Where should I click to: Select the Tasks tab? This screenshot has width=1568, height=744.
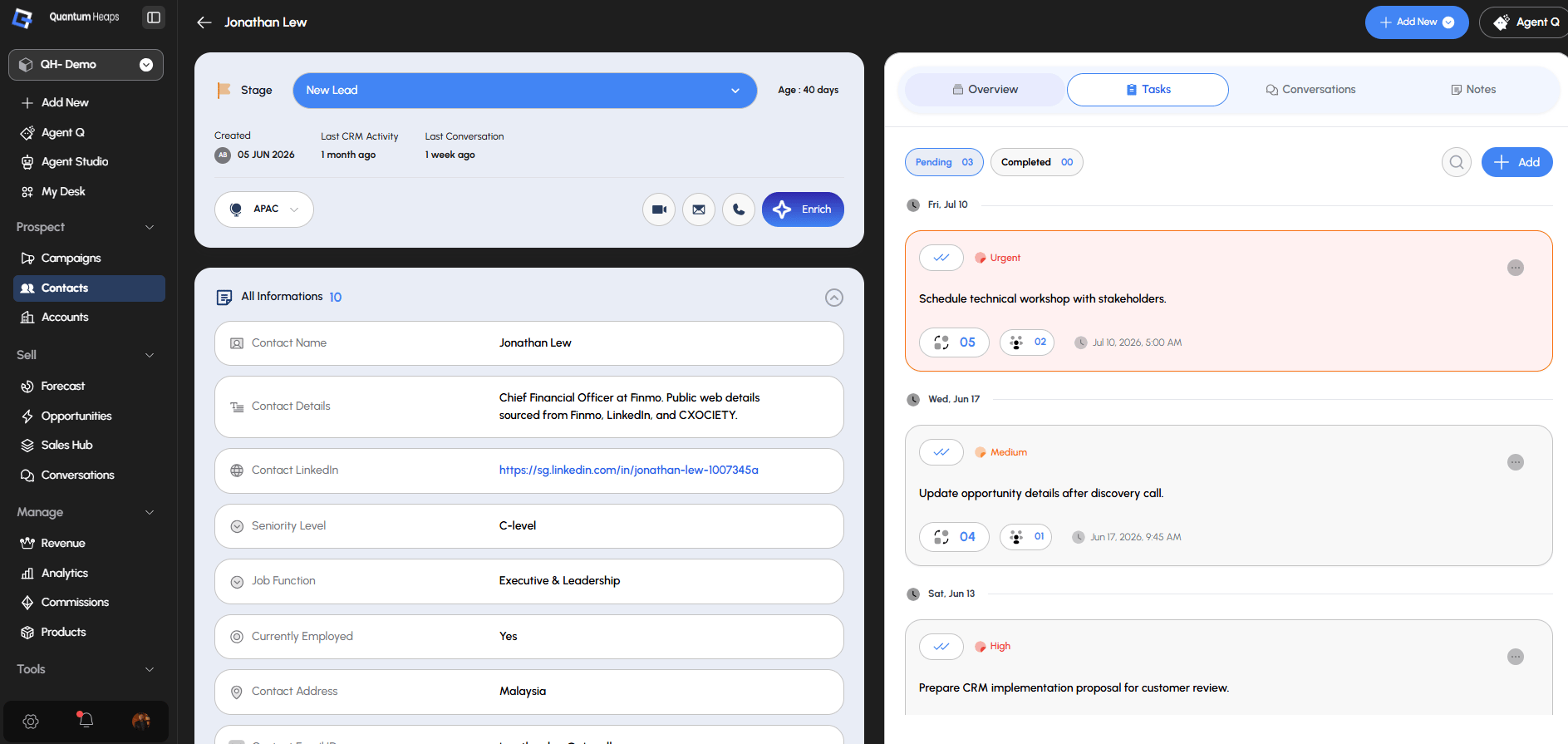1148,90
